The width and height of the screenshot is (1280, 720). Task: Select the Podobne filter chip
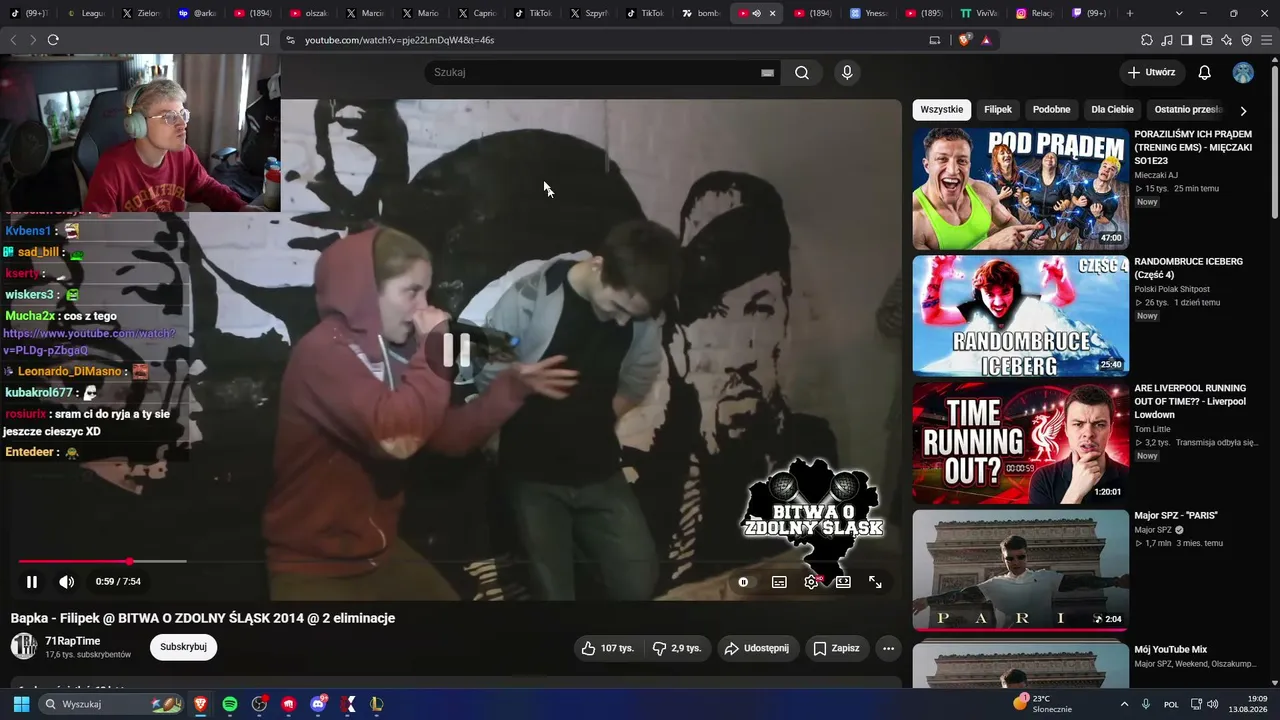[1052, 110]
